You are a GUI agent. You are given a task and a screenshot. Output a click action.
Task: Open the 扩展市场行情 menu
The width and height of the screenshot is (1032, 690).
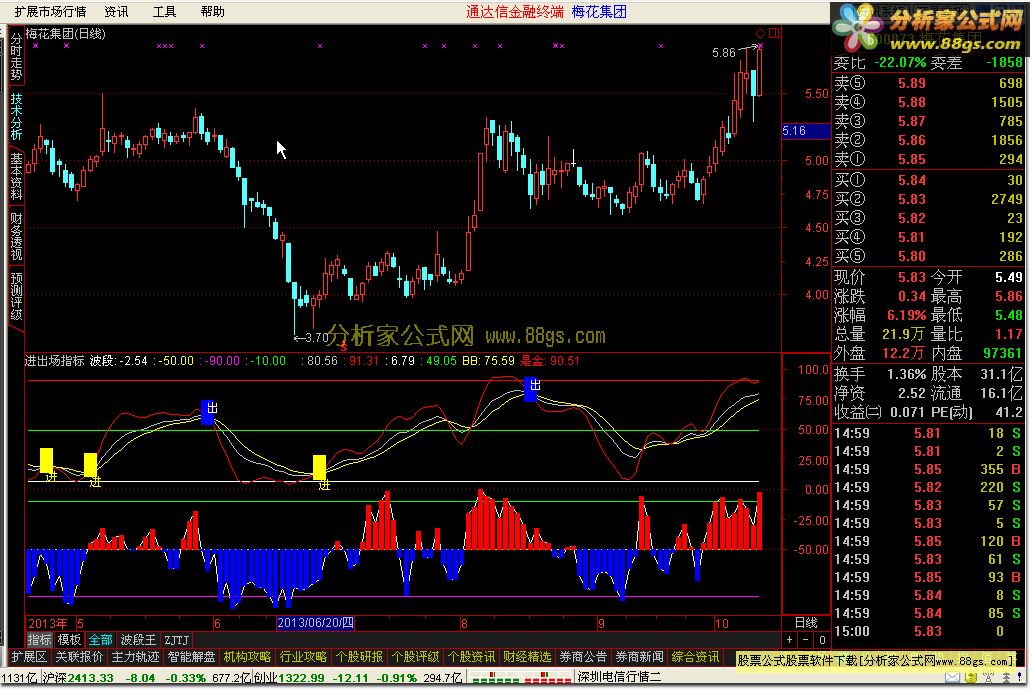pos(49,12)
